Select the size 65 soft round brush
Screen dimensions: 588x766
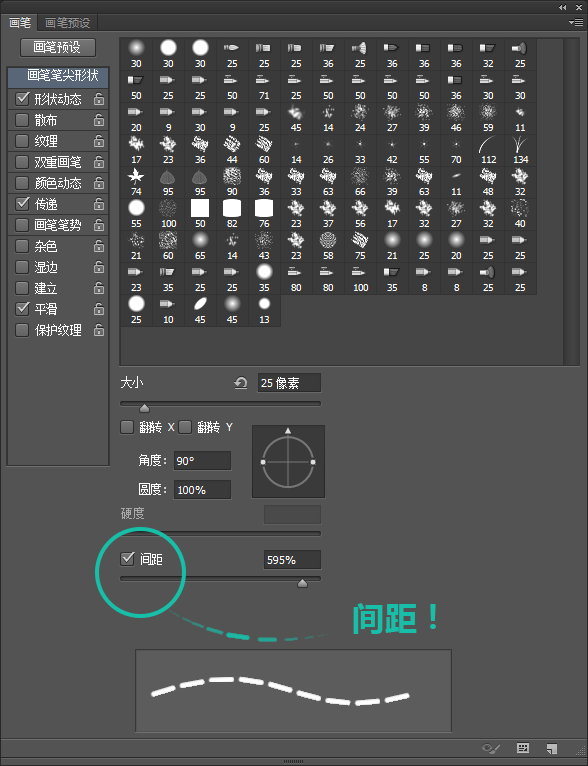coord(200,247)
